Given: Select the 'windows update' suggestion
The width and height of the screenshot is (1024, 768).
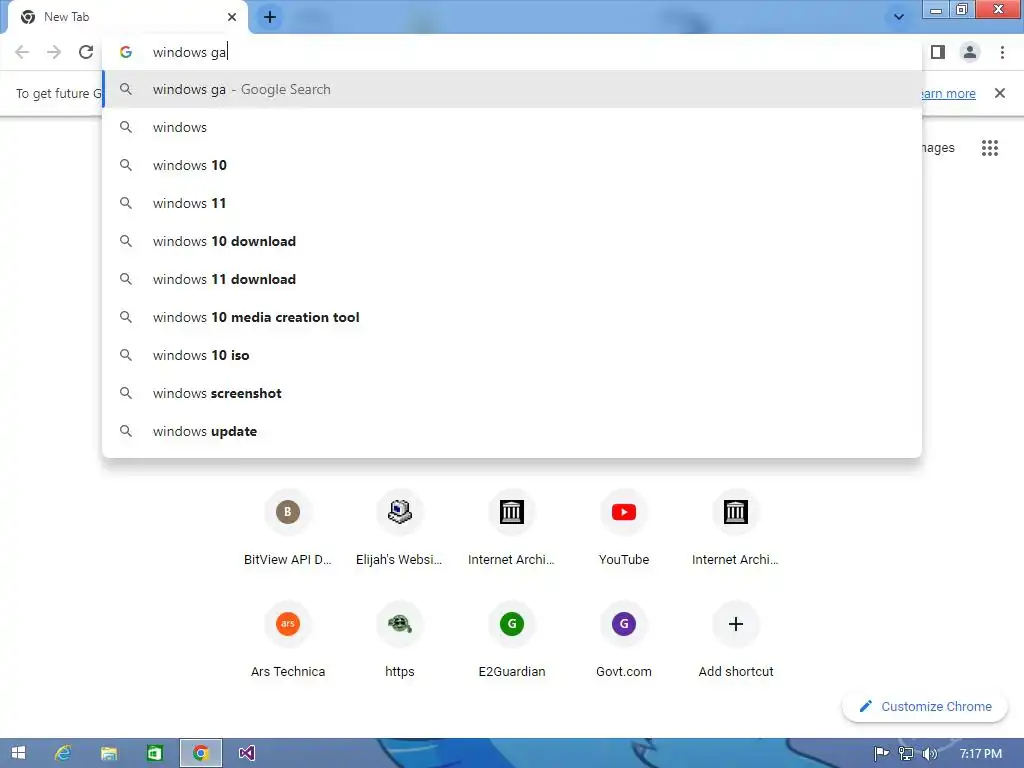Looking at the screenshot, I should [512, 431].
